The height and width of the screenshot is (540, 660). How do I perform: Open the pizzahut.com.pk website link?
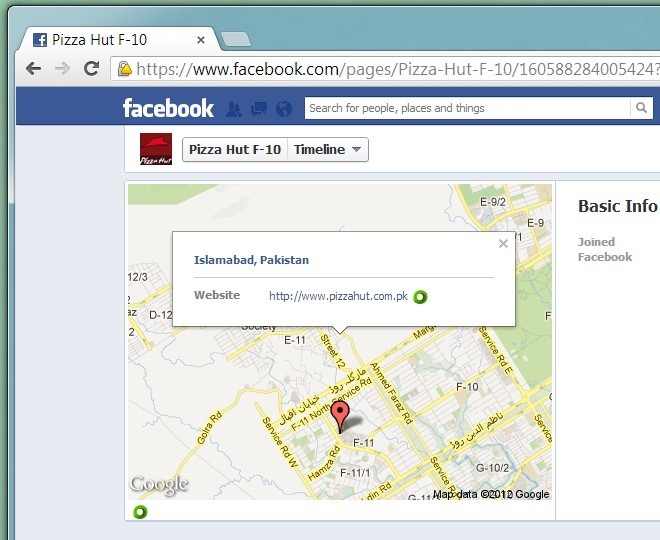tap(338, 296)
